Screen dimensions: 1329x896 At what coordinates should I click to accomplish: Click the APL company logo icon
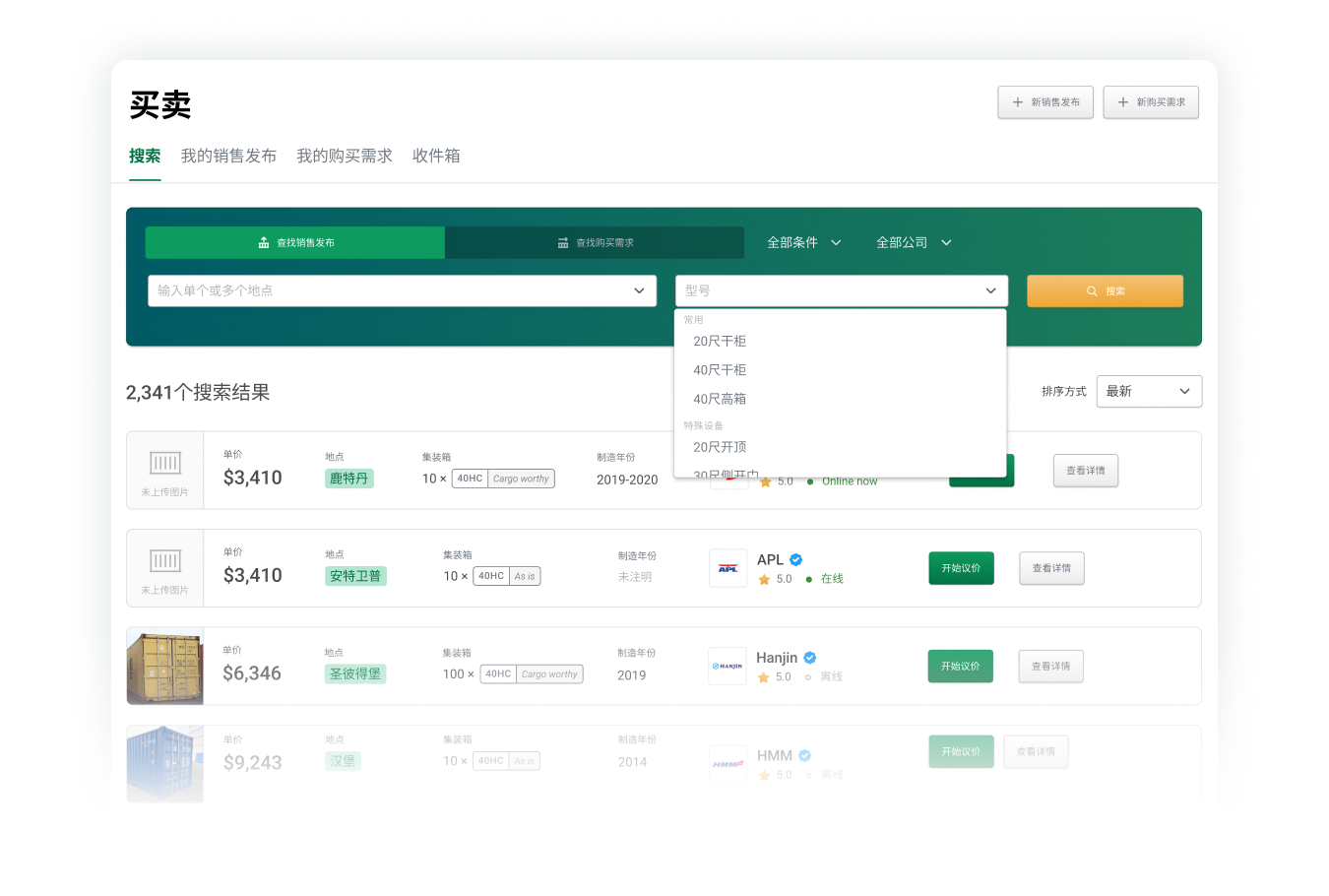728,568
